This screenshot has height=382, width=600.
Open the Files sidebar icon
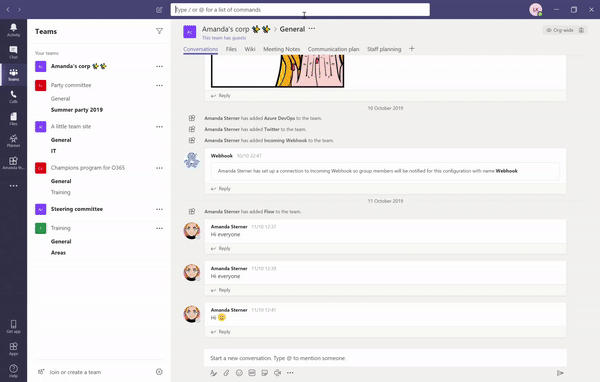pos(13,119)
